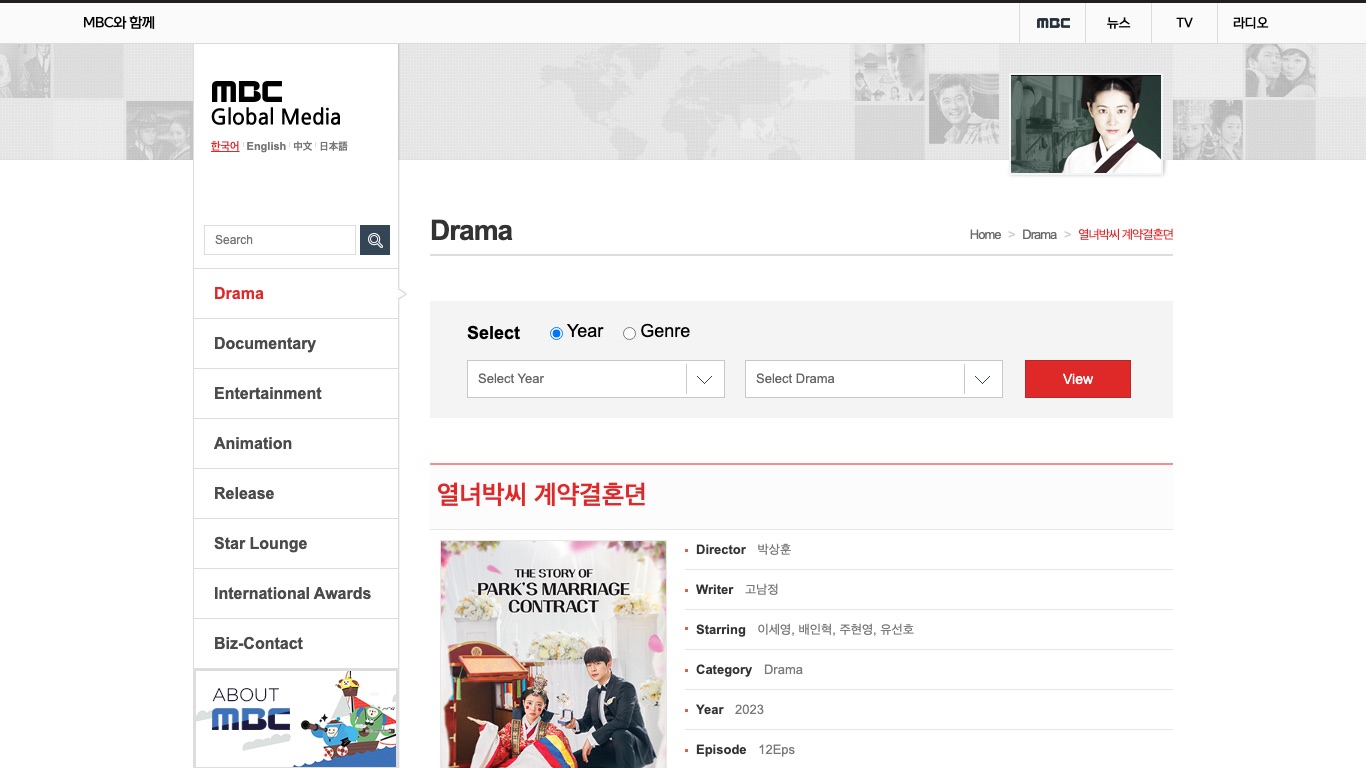Open TV in top navigation
The image size is (1366, 768).
(x=1184, y=23)
